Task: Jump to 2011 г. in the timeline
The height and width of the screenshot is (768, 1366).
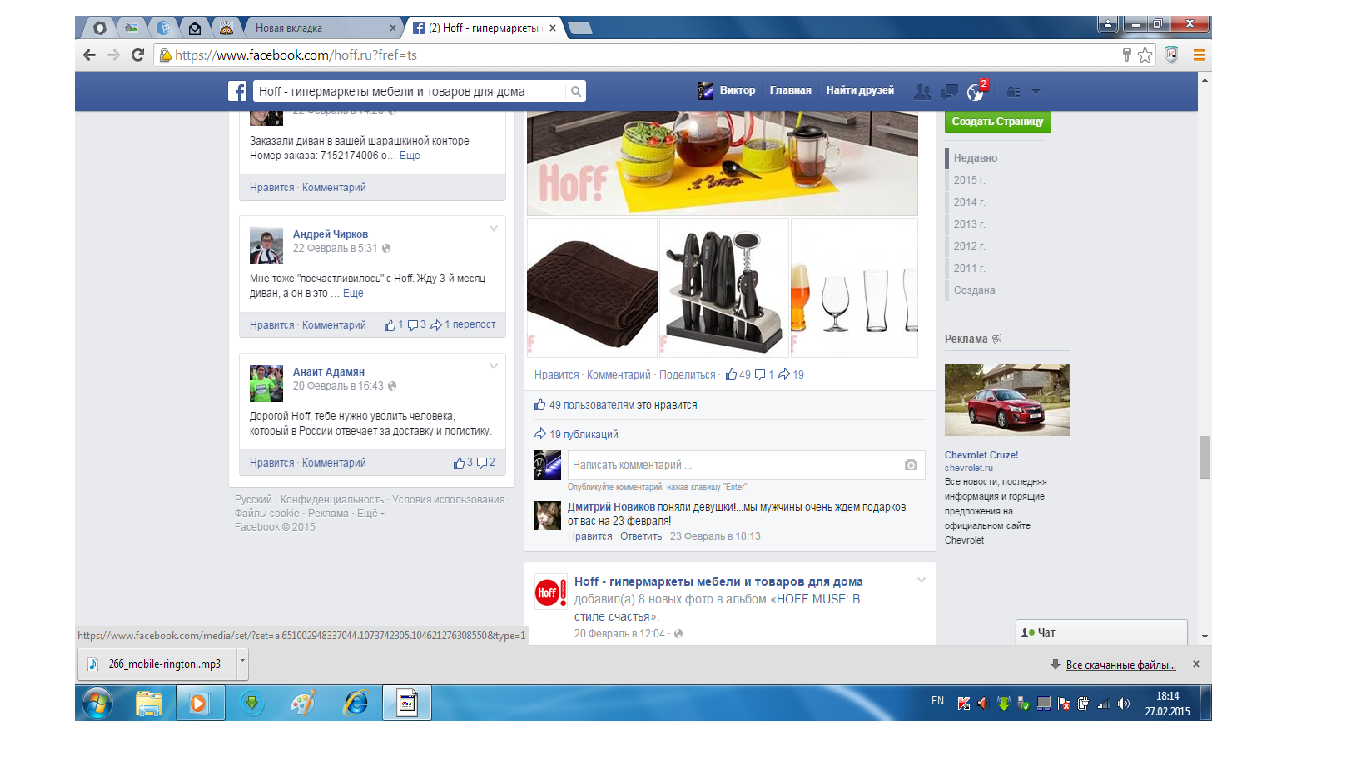Action: point(970,268)
